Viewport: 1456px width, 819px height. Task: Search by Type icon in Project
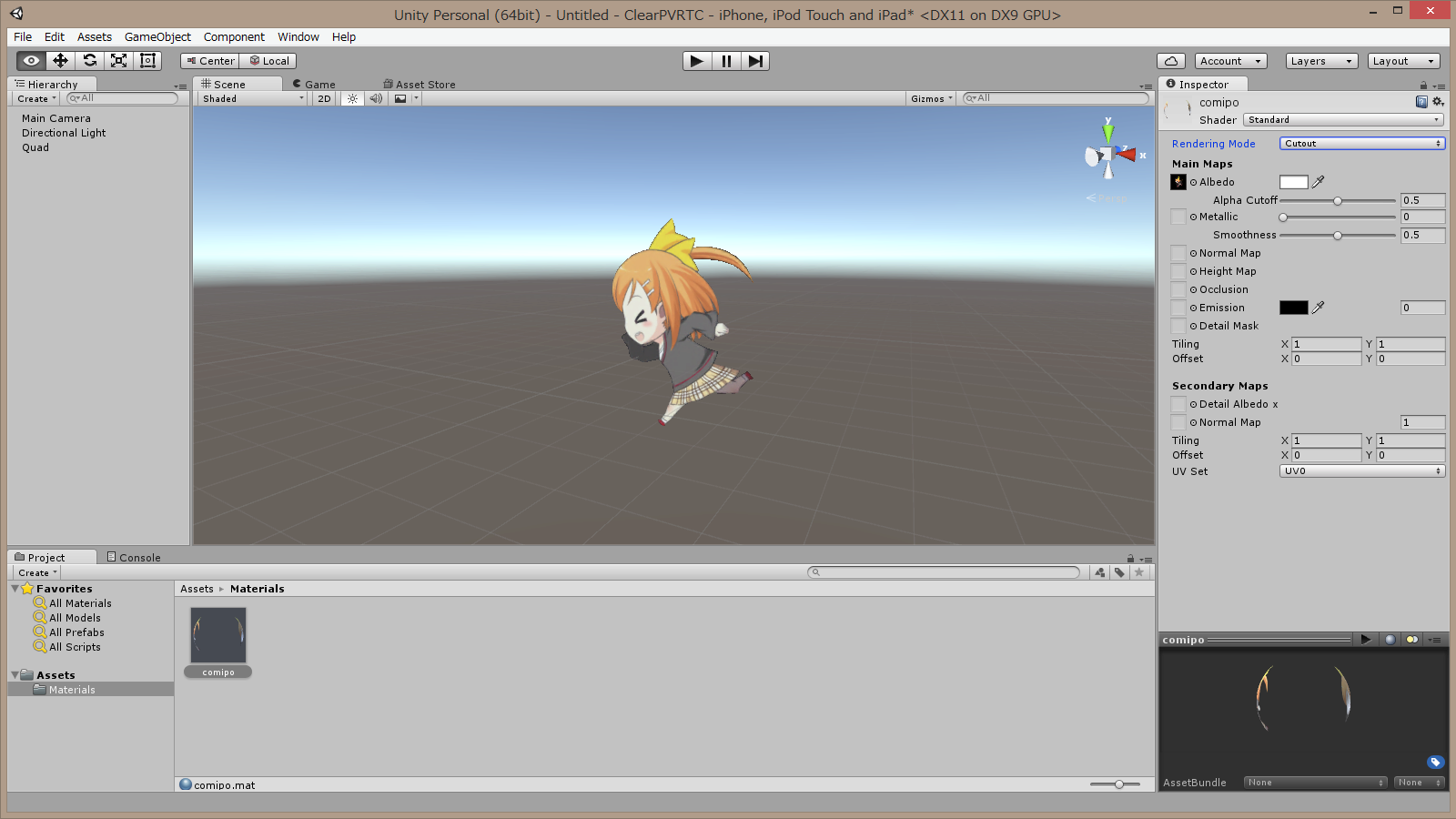coord(1100,572)
